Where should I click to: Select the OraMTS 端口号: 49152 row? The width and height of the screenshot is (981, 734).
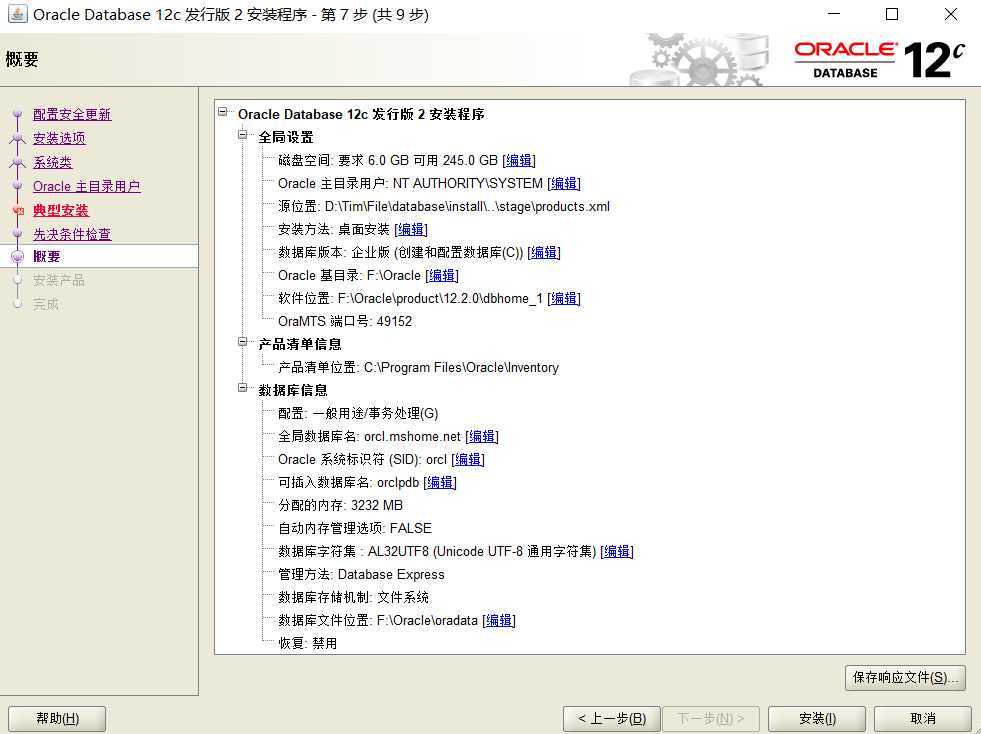coord(345,322)
